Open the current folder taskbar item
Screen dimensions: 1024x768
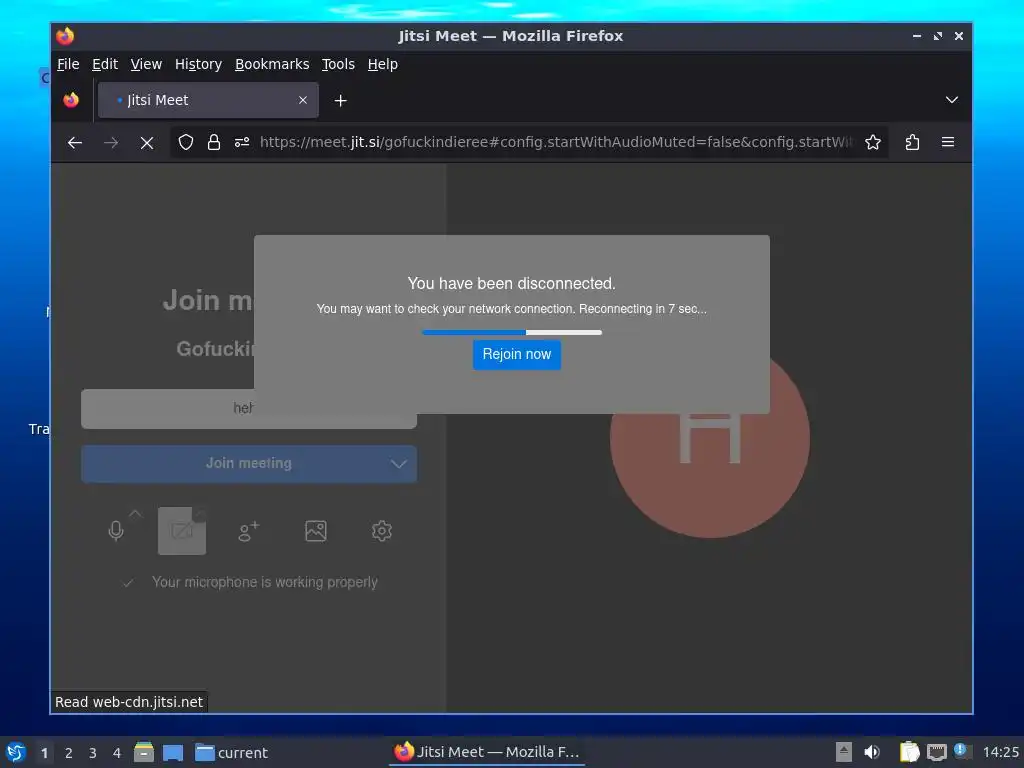click(231, 752)
